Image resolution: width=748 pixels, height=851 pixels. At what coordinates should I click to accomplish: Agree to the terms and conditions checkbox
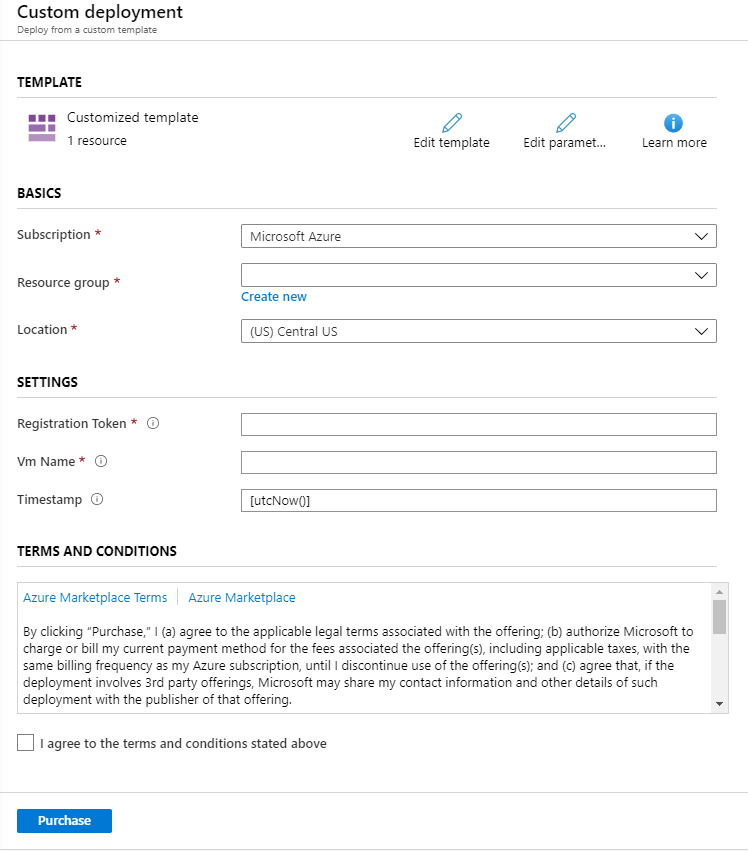[x=25, y=744]
